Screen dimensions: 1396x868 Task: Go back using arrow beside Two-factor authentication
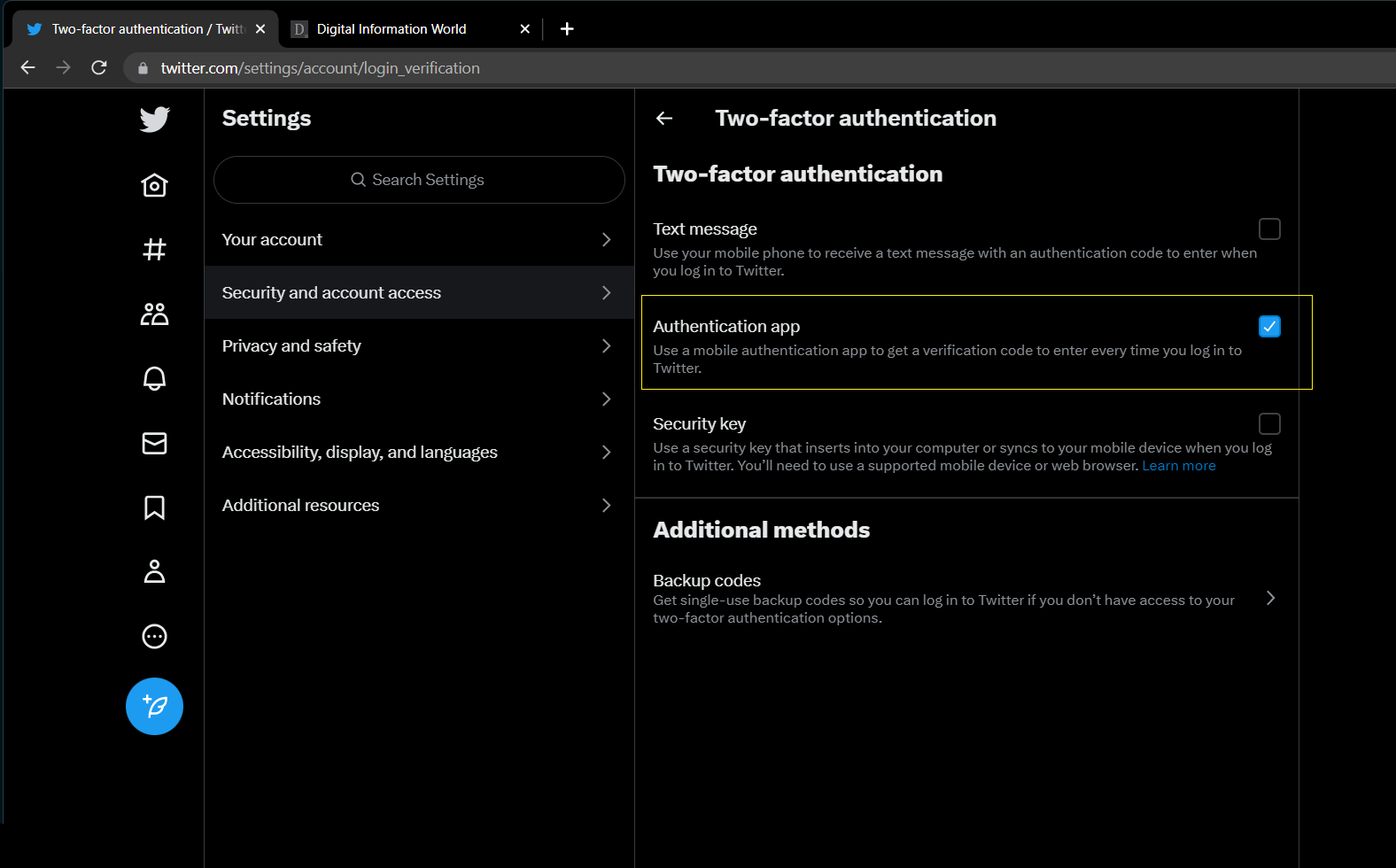pyautogui.click(x=664, y=118)
